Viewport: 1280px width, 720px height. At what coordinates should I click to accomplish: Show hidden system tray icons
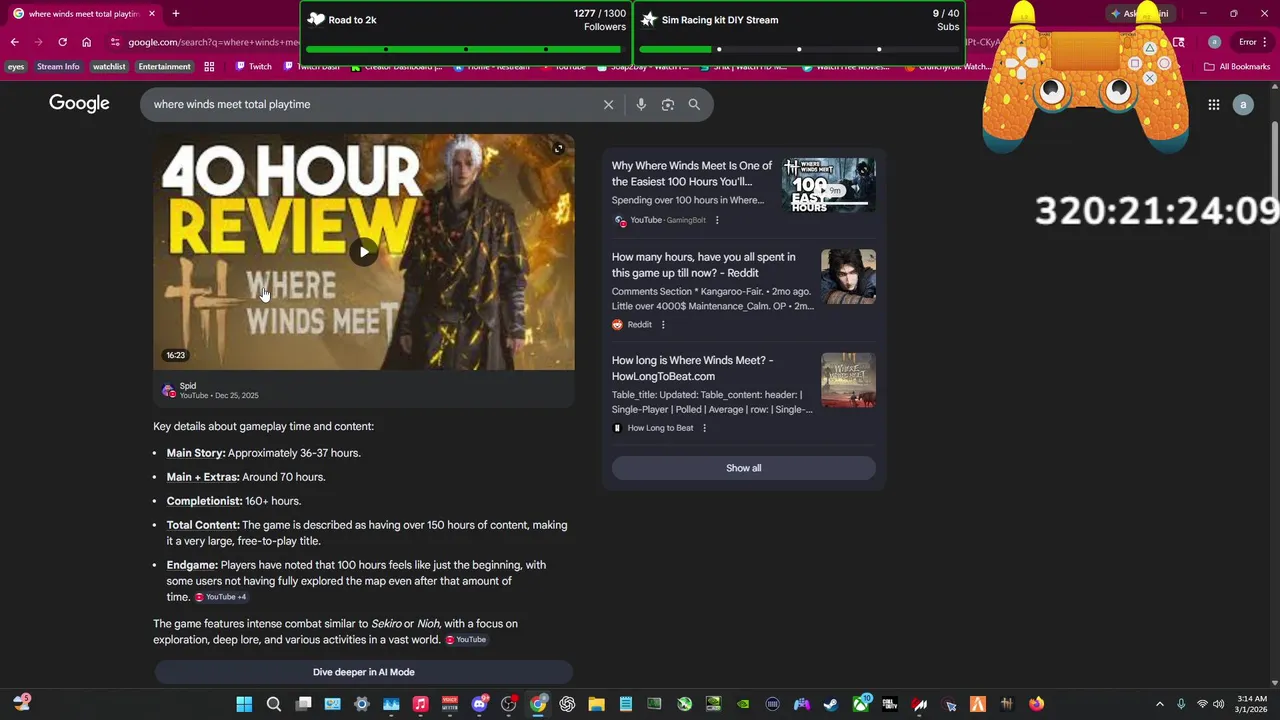[1160, 704]
